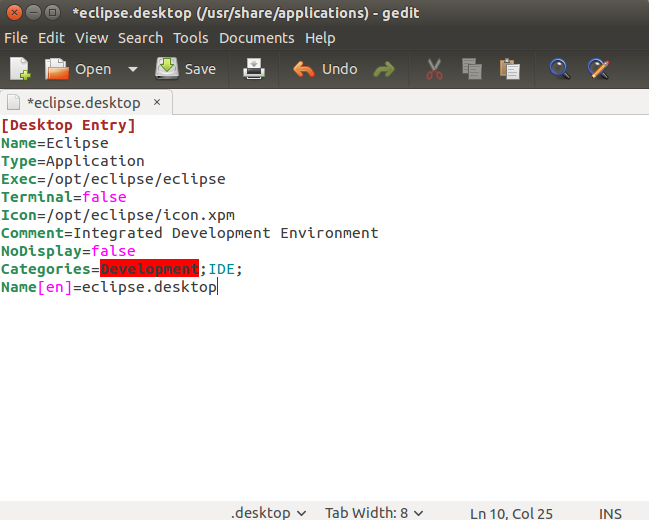Open the Tab Width dropdown
The image size is (651, 520).
click(x=374, y=513)
